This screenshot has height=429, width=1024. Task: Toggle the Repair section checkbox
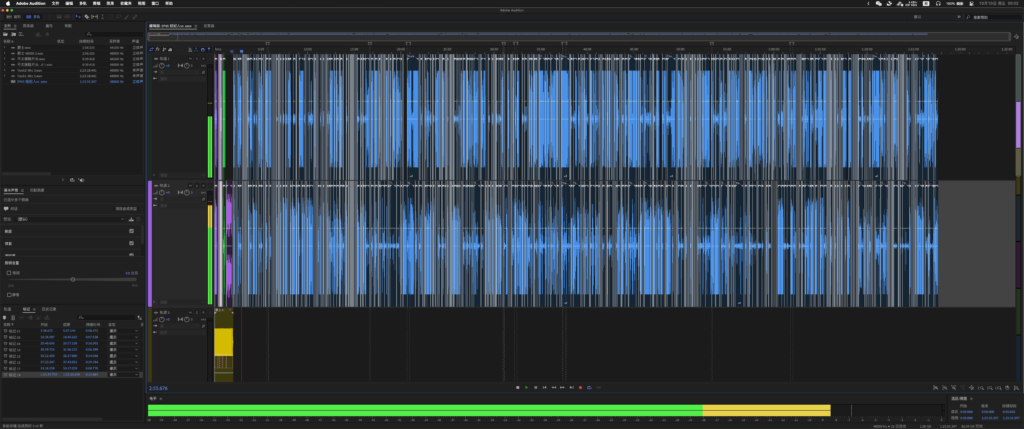pos(131,242)
